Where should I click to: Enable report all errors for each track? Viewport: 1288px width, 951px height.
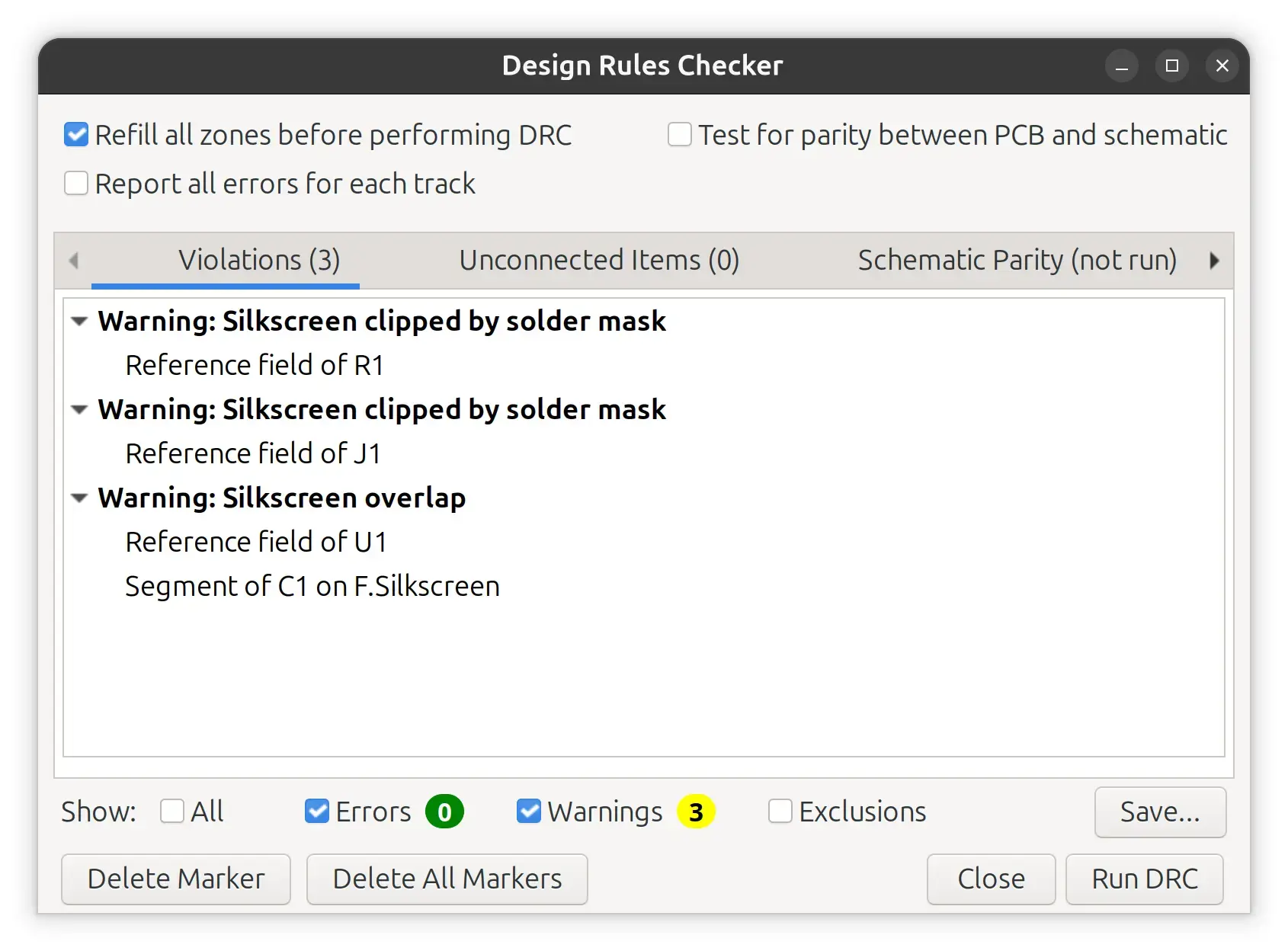pyautogui.click(x=76, y=184)
